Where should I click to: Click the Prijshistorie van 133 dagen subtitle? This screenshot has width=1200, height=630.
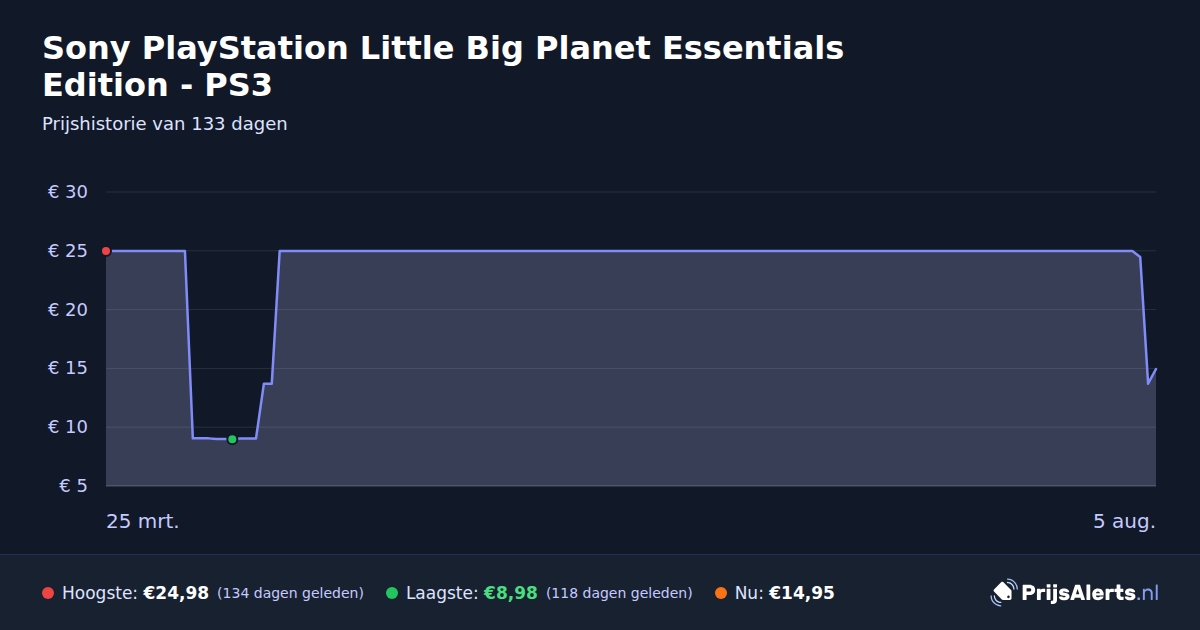point(165,124)
